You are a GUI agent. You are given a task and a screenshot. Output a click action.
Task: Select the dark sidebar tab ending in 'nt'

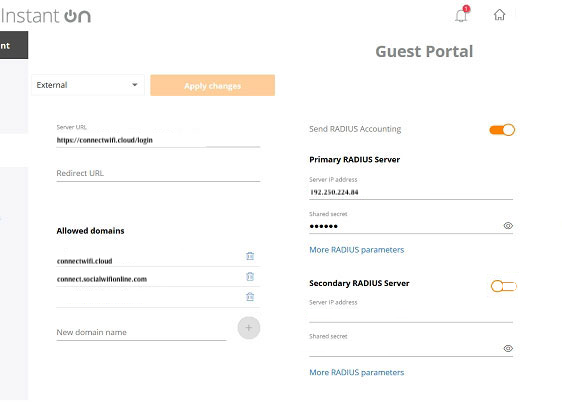click(x=14, y=45)
